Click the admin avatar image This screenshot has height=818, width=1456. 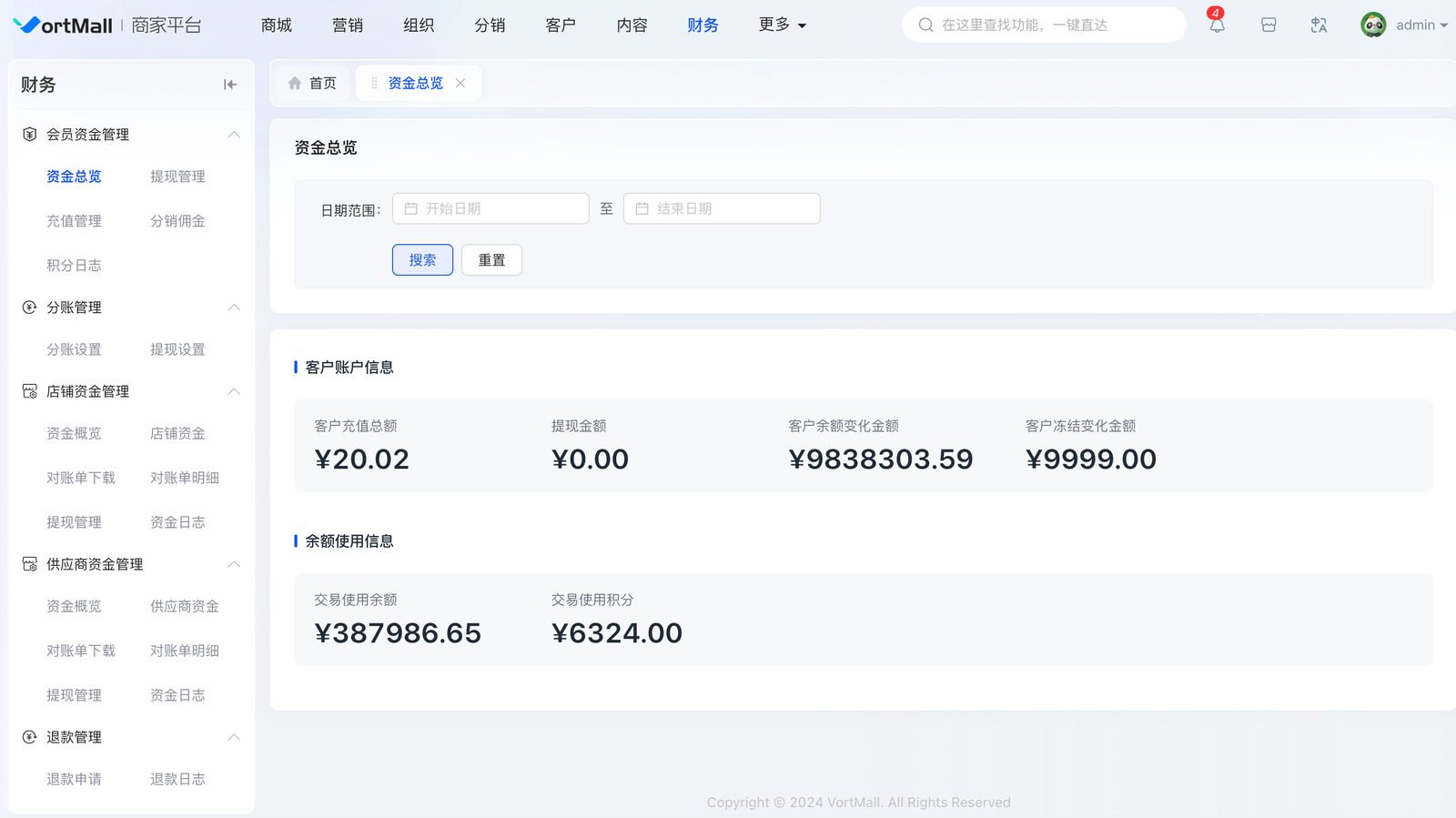click(1373, 25)
